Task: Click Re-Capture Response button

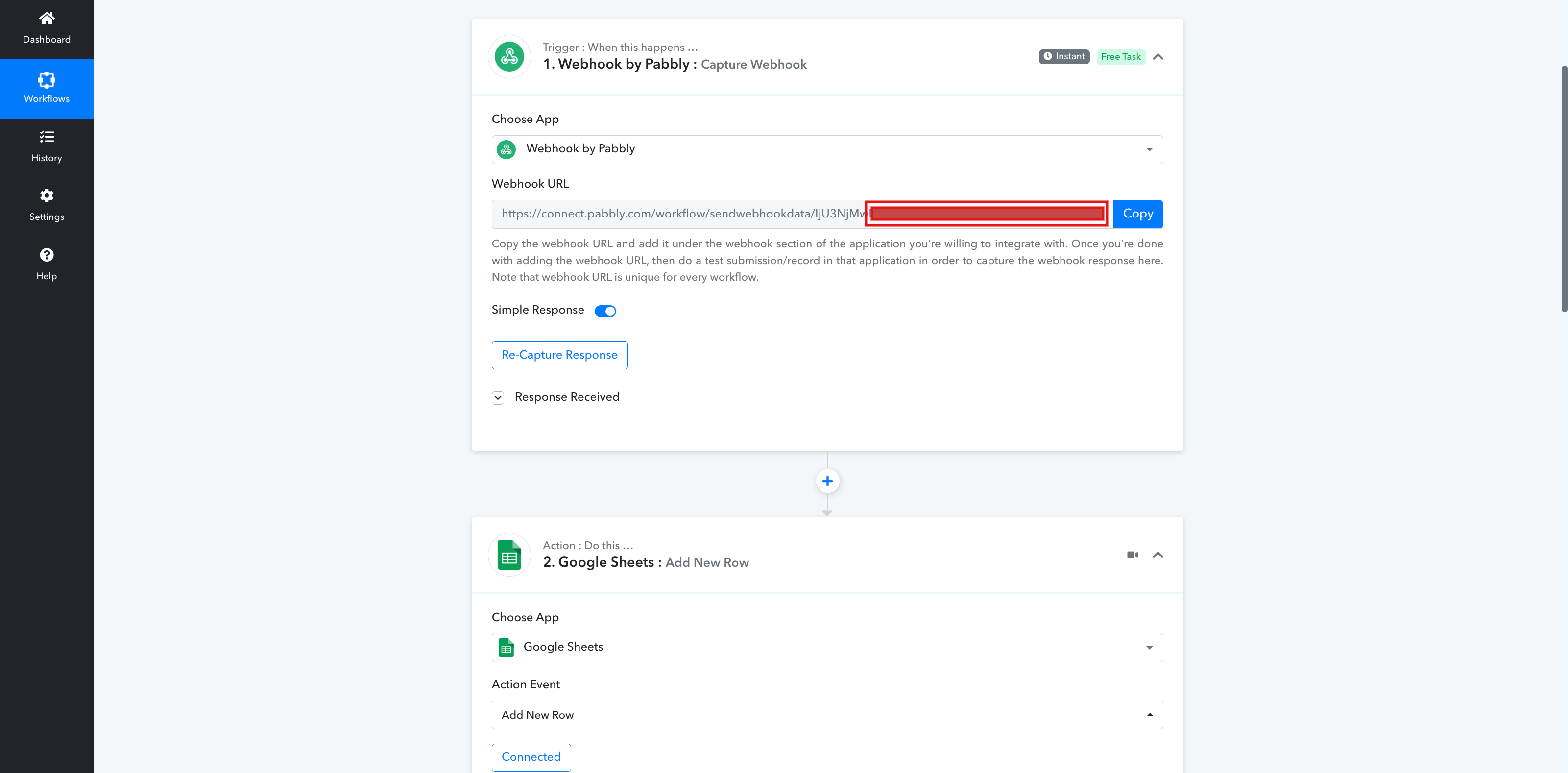Action: (x=559, y=355)
